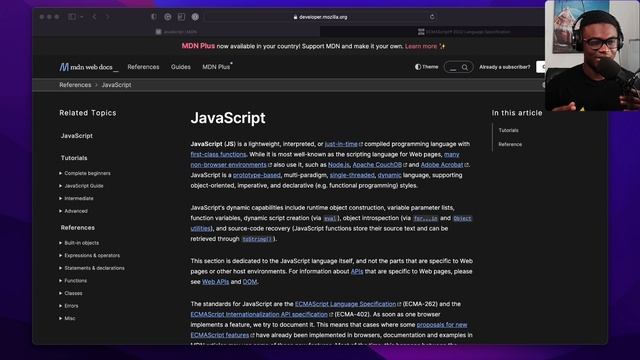Open the proposals for new ECMAScript features link
The height and width of the screenshot is (360, 640).
[442, 325]
